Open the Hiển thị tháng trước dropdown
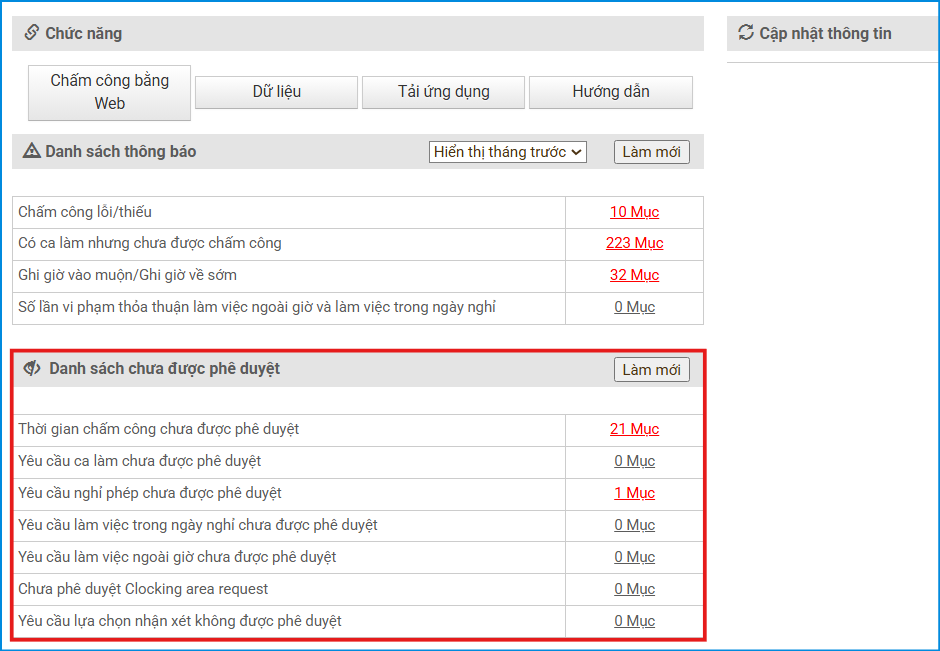Image resolution: width=940 pixels, height=651 pixels. pyautogui.click(x=508, y=152)
